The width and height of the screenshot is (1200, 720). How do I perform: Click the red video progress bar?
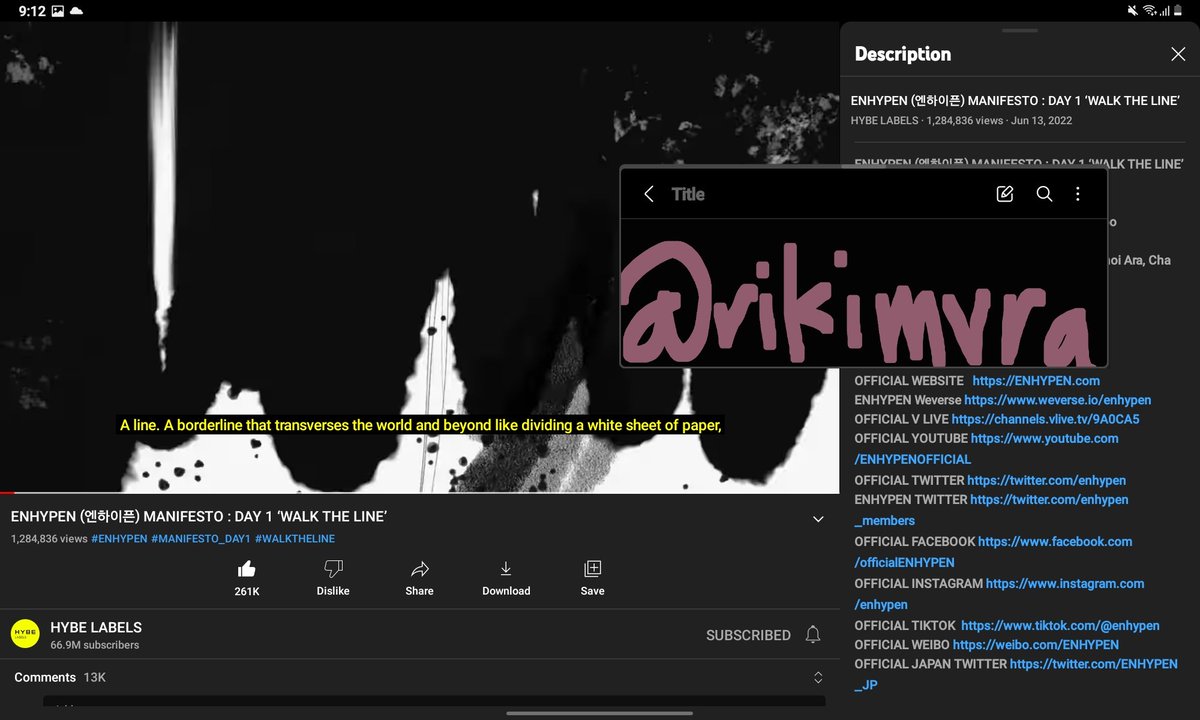[8, 492]
